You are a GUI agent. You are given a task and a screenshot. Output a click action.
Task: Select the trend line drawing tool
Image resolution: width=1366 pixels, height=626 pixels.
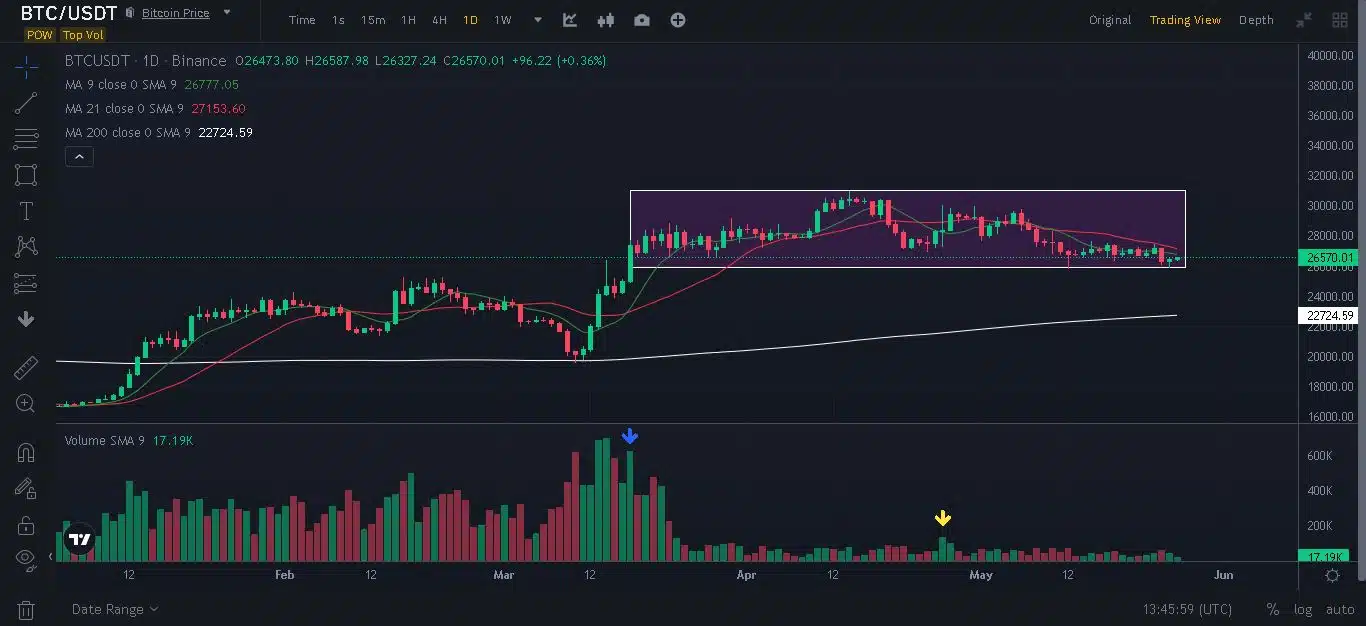tap(26, 103)
